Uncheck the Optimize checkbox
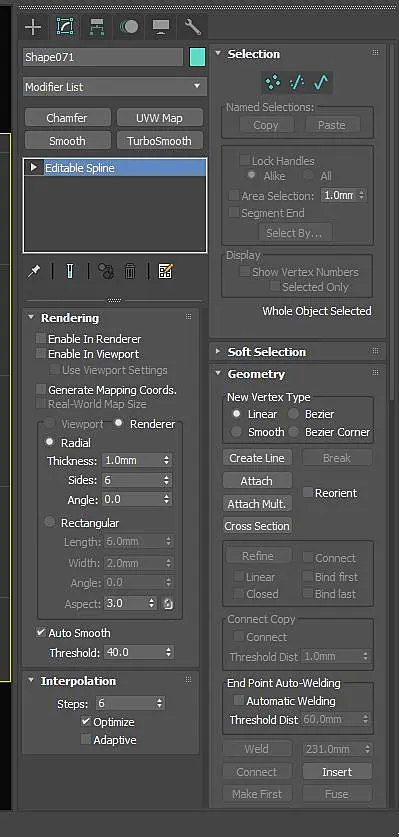Viewport: 399px width, 837px height. (85, 722)
